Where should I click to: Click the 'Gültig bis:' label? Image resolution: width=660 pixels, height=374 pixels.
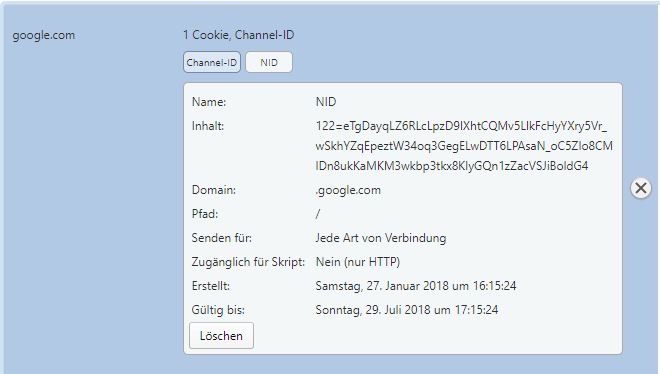pos(218,310)
